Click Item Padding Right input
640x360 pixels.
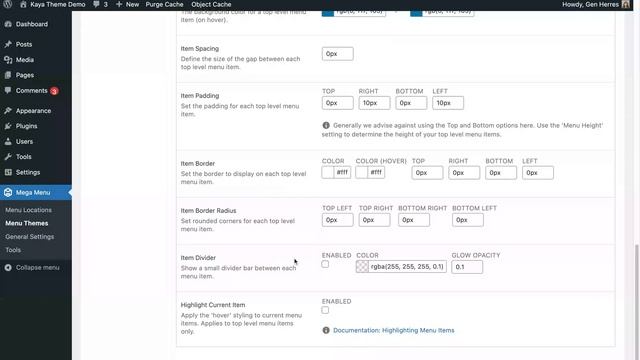(x=374, y=103)
